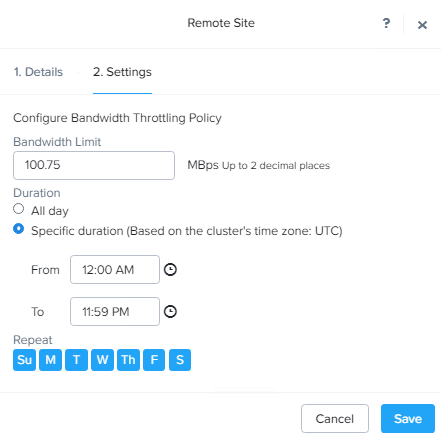Toggle Thursday repeat day
This screenshot has width=441, height=438.
128,360
